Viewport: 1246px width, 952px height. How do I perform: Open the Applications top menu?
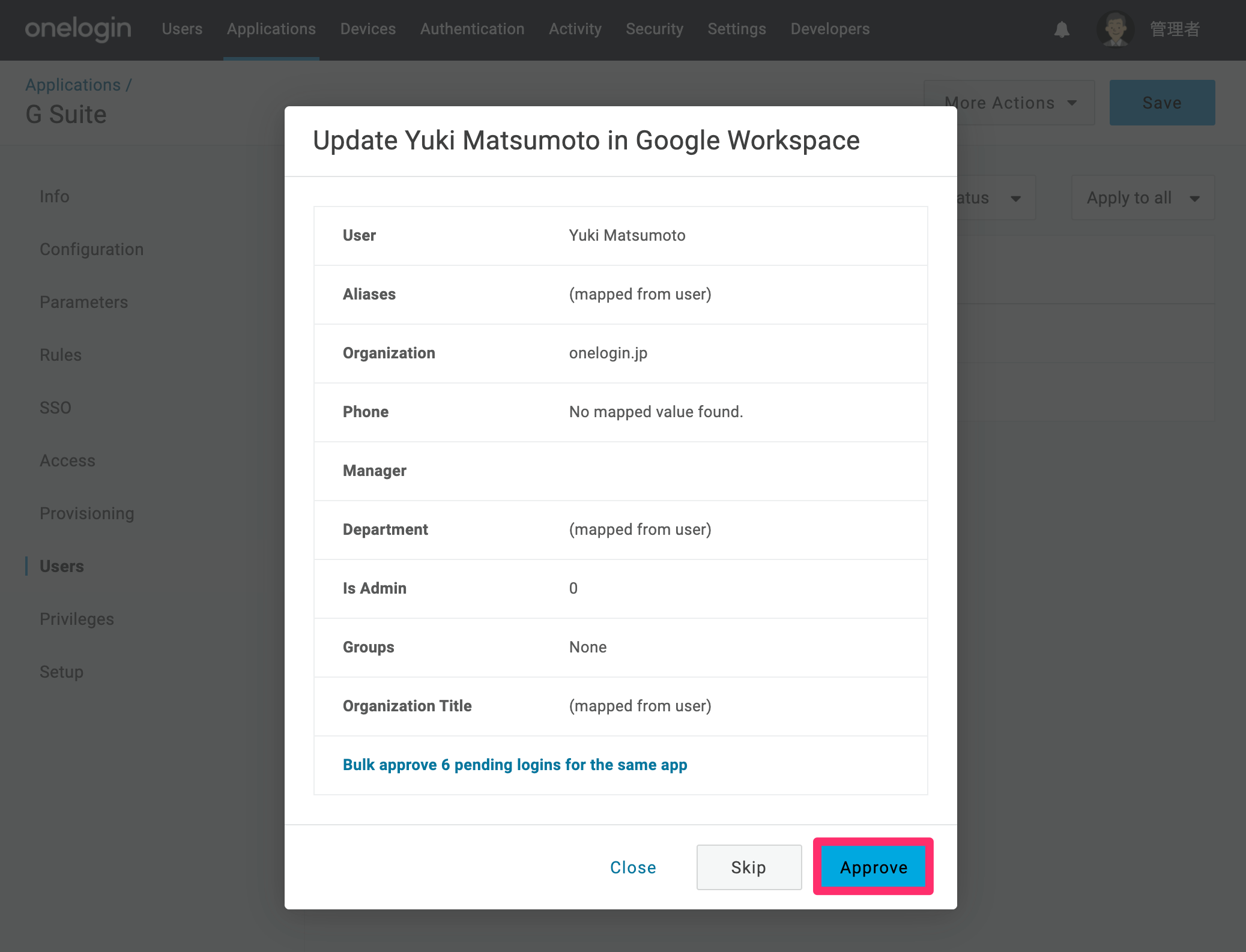tap(271, 29)
